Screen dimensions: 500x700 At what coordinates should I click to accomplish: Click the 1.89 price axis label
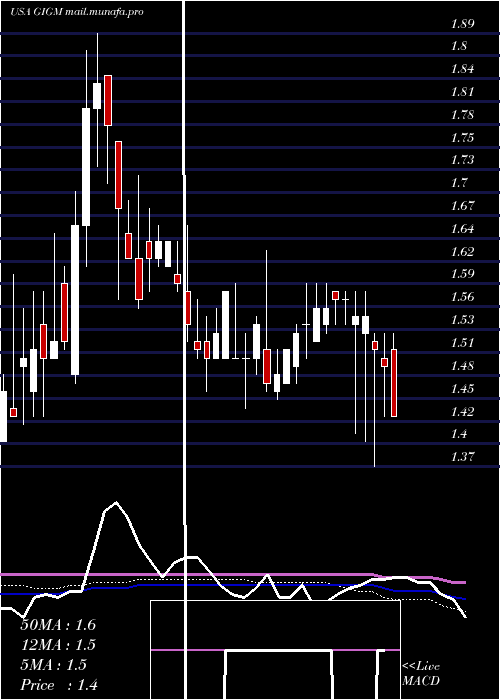[462, 24]
